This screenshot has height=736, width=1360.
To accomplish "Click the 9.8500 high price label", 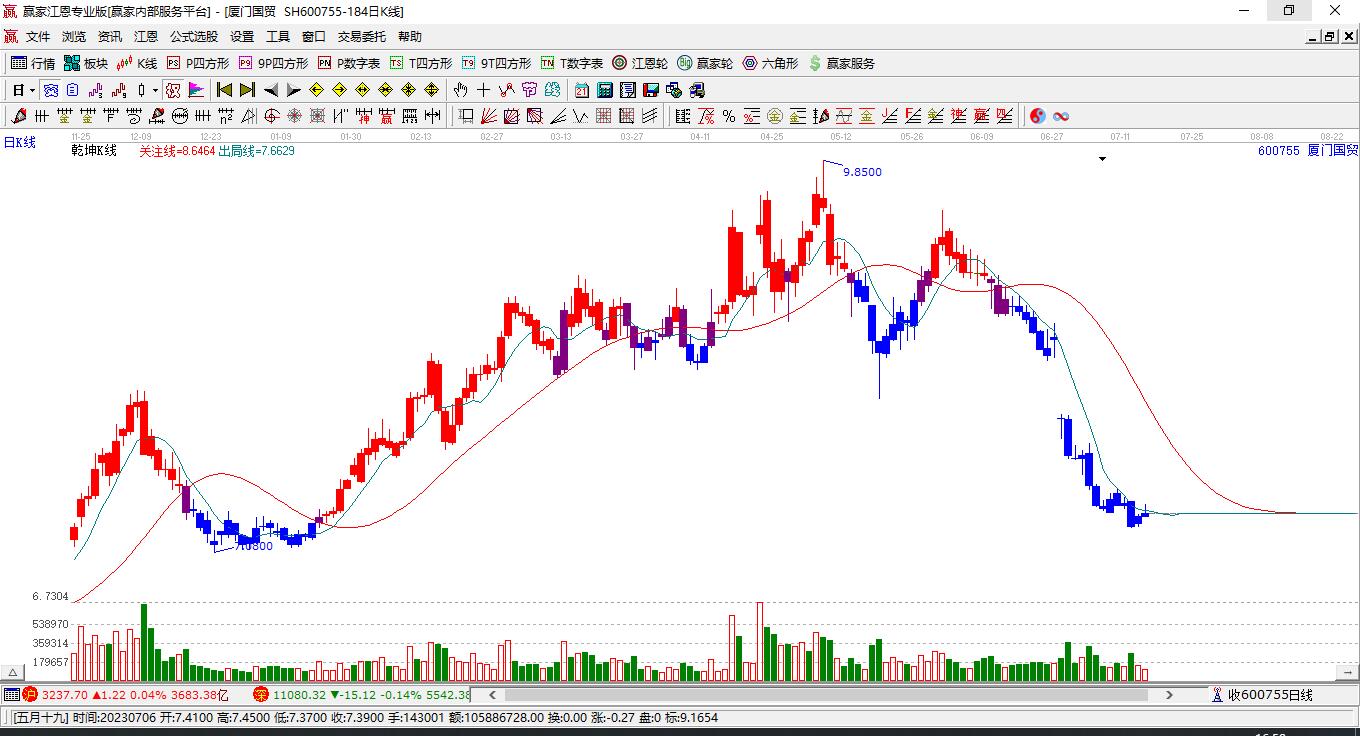I will coord(862,172).
